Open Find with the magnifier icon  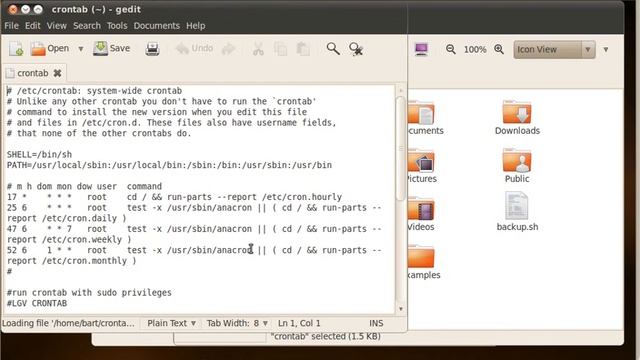(x=333, y=49)
